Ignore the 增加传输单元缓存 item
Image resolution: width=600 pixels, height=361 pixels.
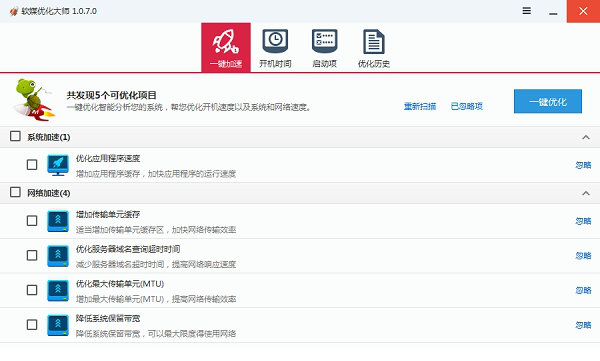tap(583, 221)
